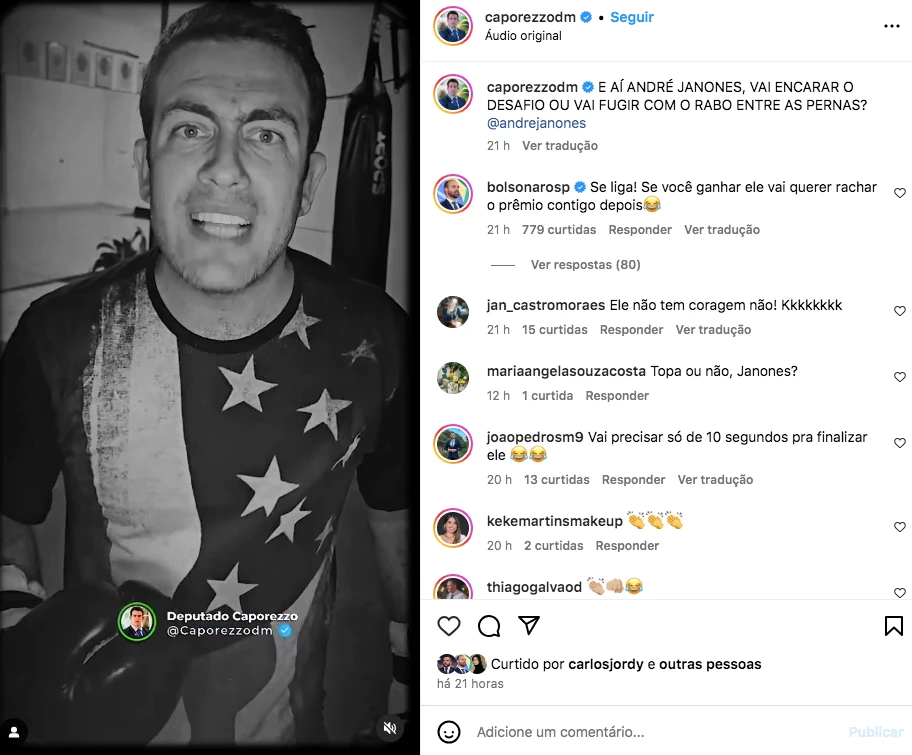
Task: Like bolsonarosp's comment
Action: point(899,193)
